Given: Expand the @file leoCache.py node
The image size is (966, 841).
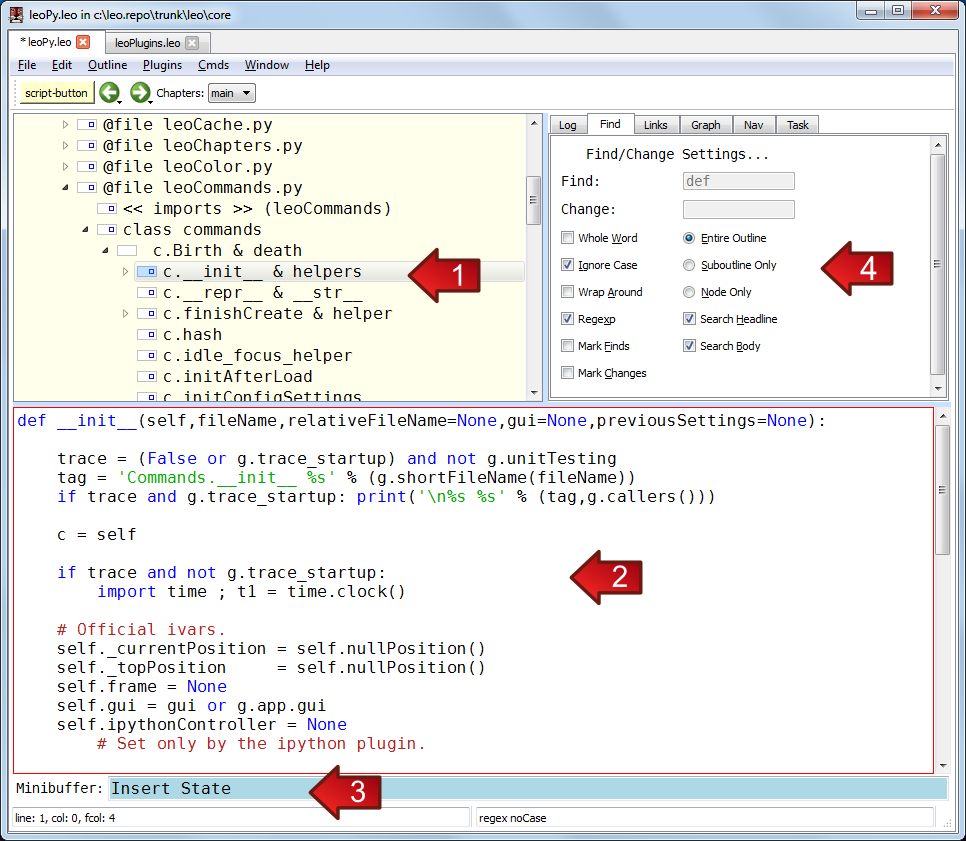Looking at the screenshot, I should coord(65,124).
